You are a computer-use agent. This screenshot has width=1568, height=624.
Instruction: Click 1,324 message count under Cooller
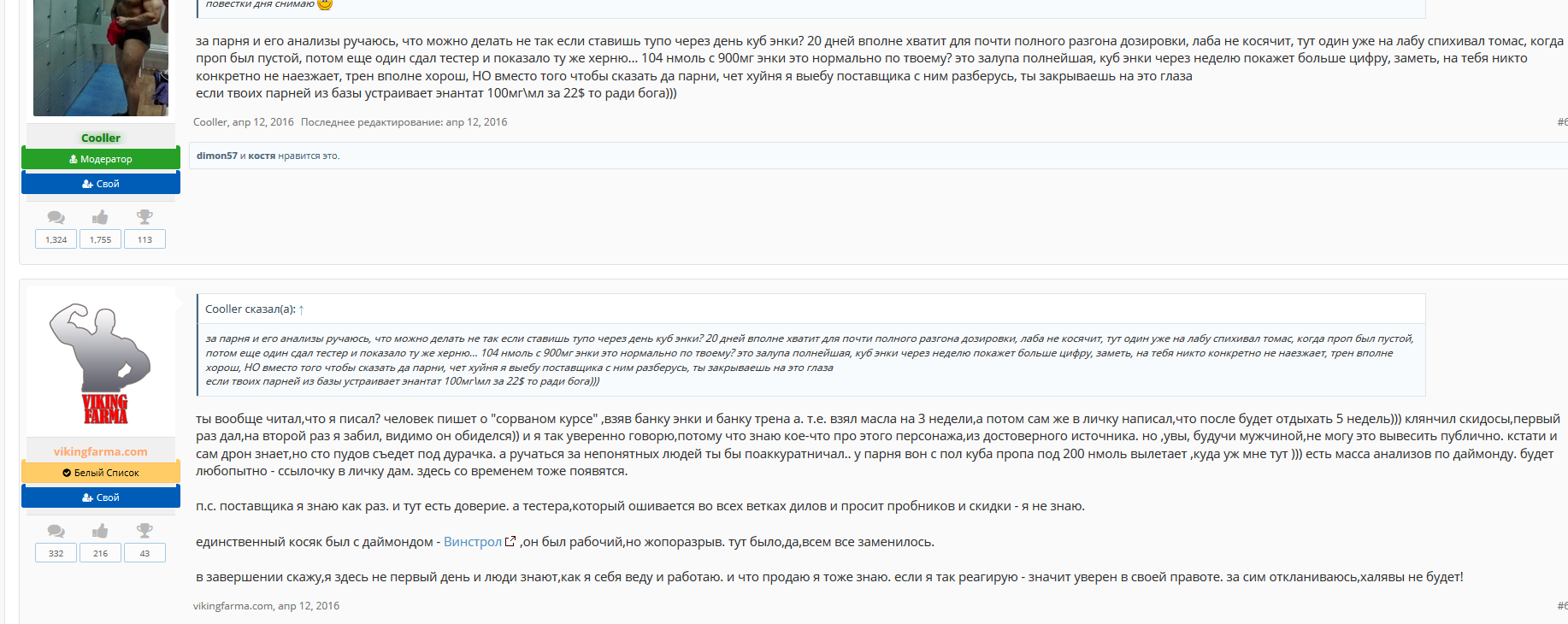click(56, 240)
